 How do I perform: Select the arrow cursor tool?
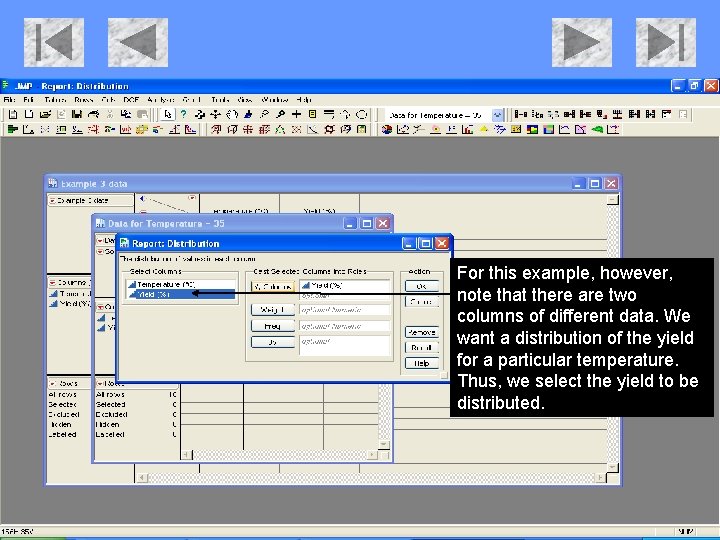168,114
